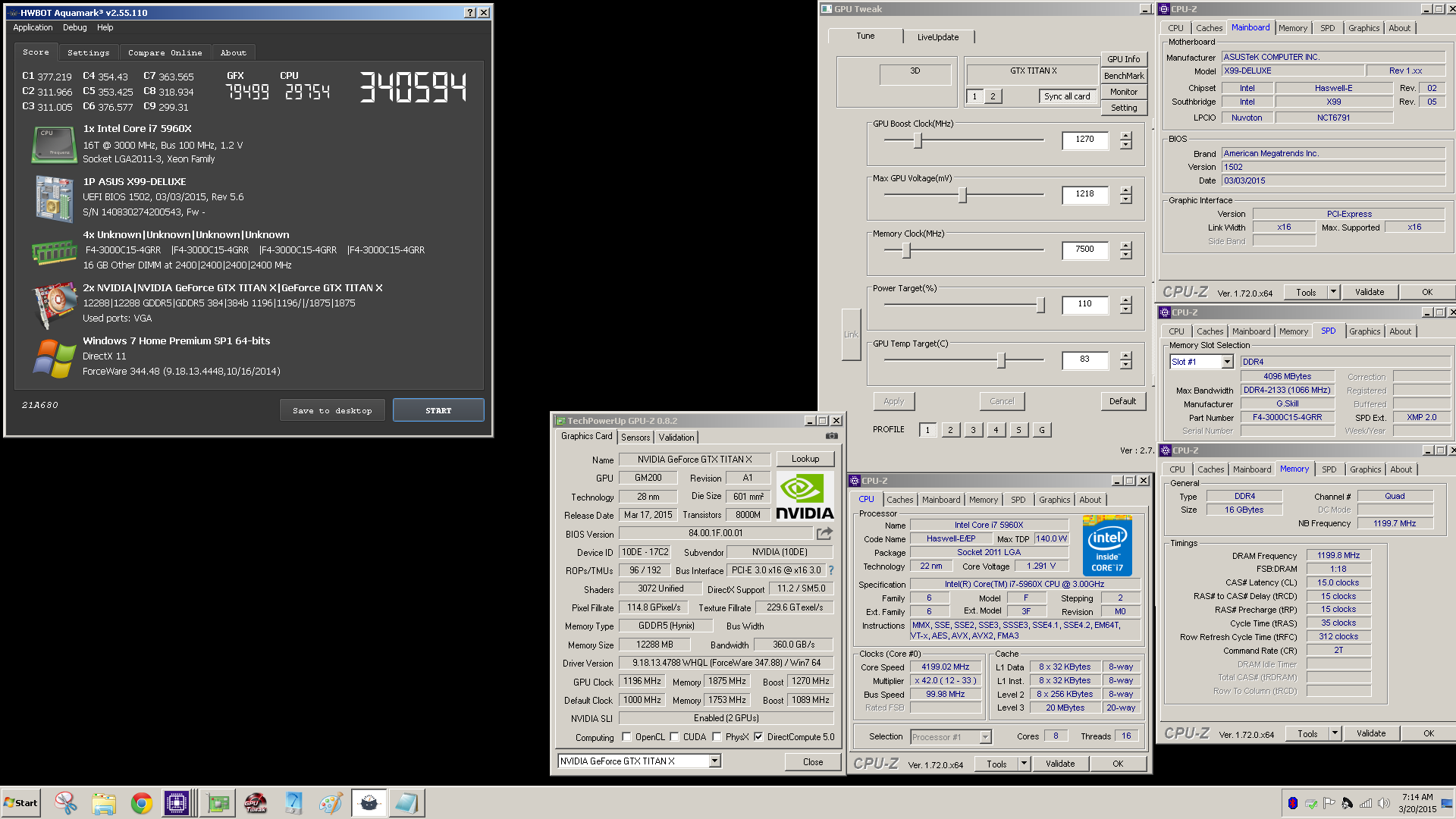Enable the CUDA checkbox in GPU-Z
Screen dimensions: 1456x819
pos(674,736)
